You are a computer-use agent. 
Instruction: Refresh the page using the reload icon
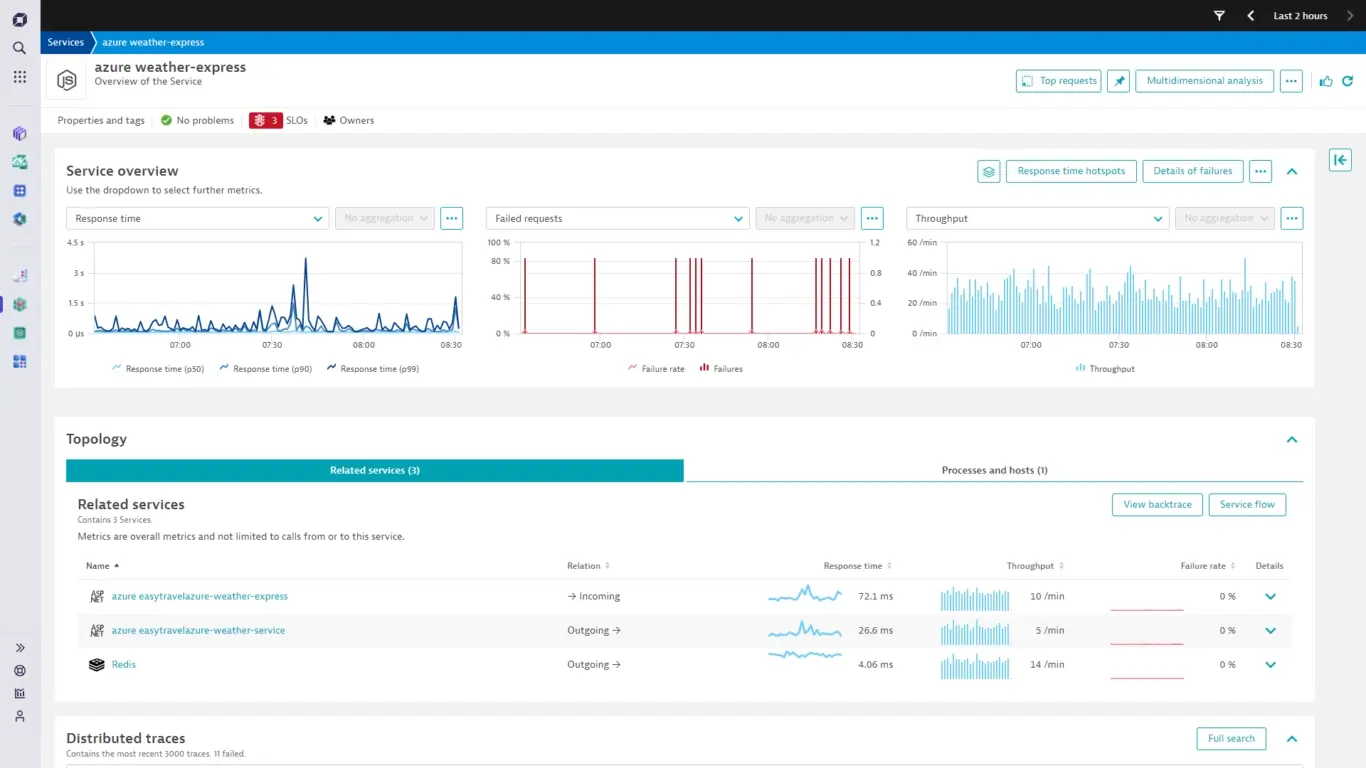1347,81
